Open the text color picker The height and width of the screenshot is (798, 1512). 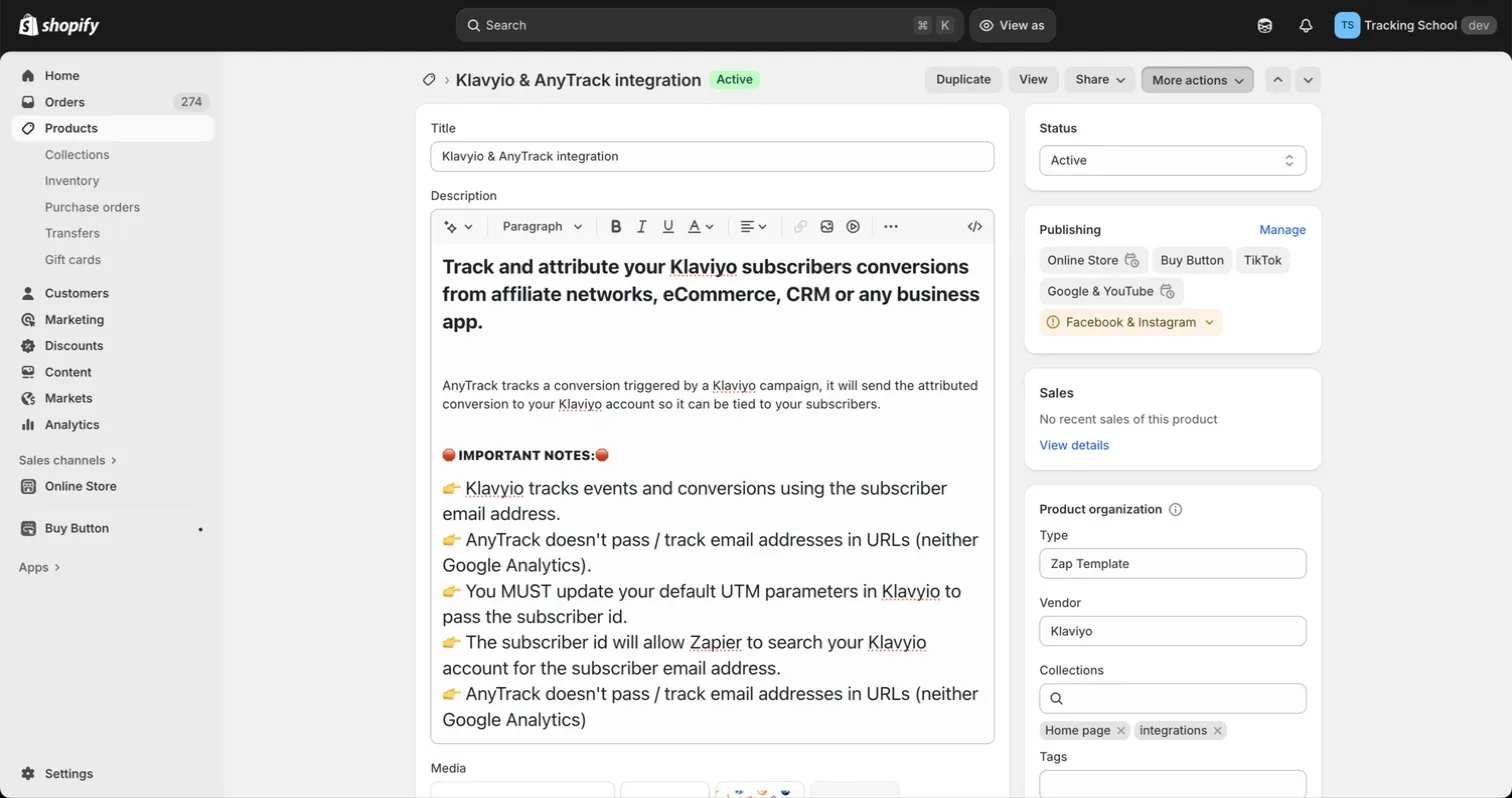[x=701, y=227]
